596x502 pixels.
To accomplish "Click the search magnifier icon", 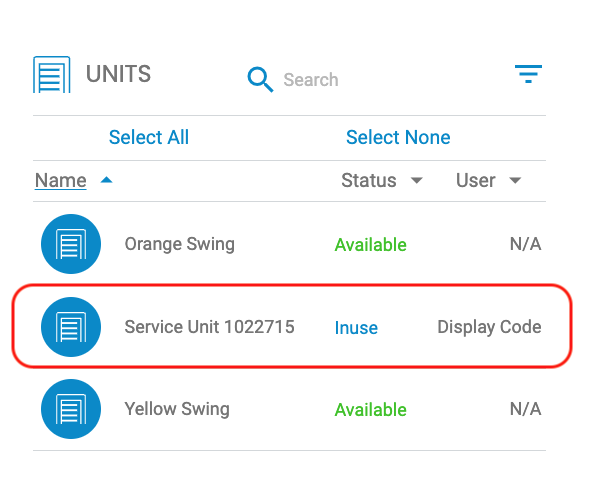I will [x=260, y=79].
